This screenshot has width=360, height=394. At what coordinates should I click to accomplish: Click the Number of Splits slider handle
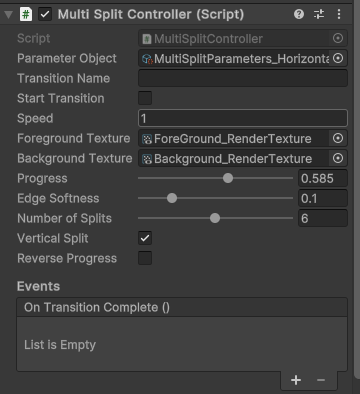click(215, 218)
